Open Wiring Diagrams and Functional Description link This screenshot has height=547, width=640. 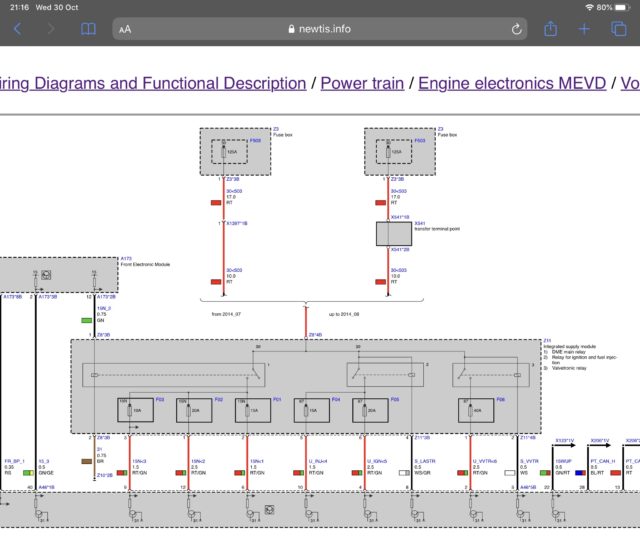(x=153, y=84)
